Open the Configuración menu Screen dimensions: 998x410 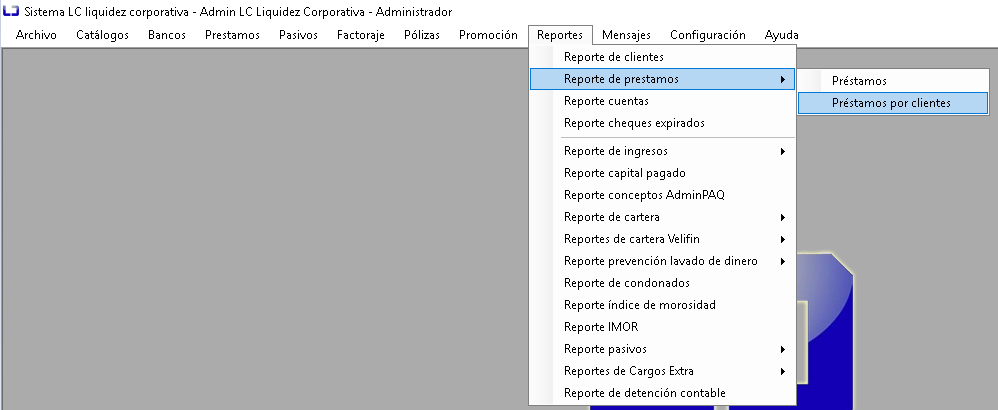click(x=708, y=35)
